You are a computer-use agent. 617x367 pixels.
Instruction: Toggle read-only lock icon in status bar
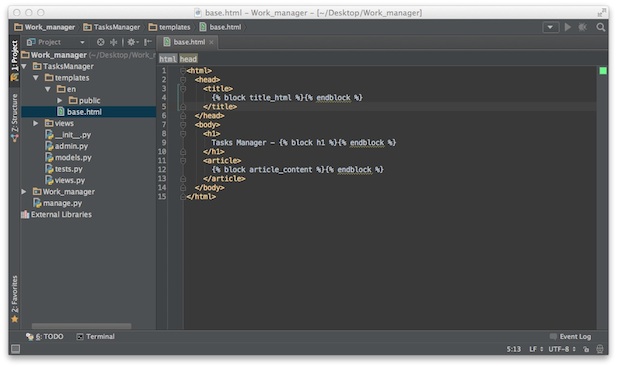click(x=586, y=349)
